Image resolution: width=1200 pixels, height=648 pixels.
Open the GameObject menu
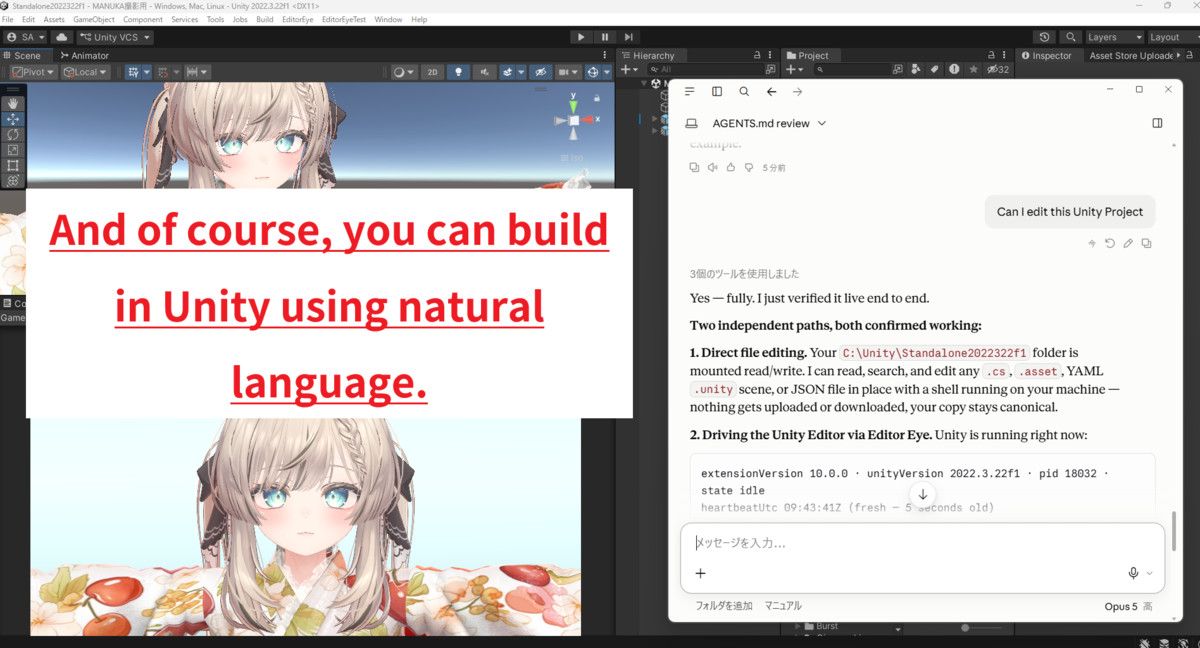coord(94,19)
